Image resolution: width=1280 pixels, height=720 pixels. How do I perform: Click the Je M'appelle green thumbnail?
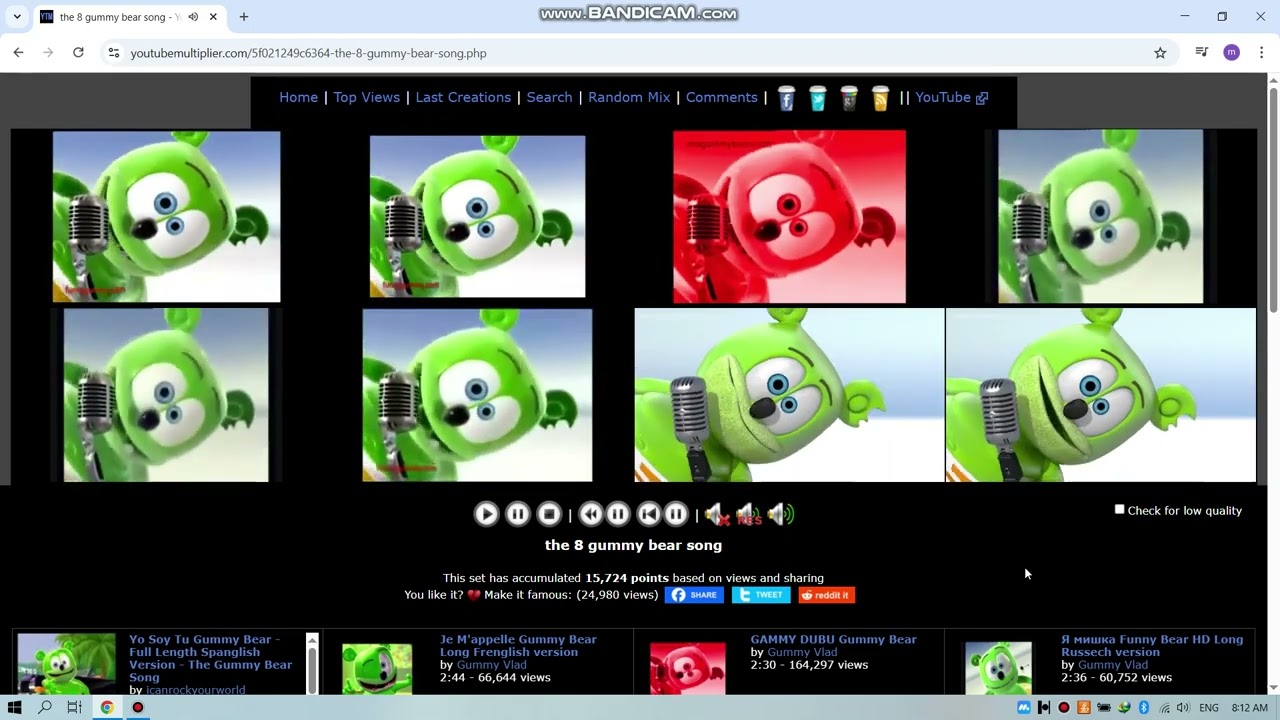click(377, 668)
